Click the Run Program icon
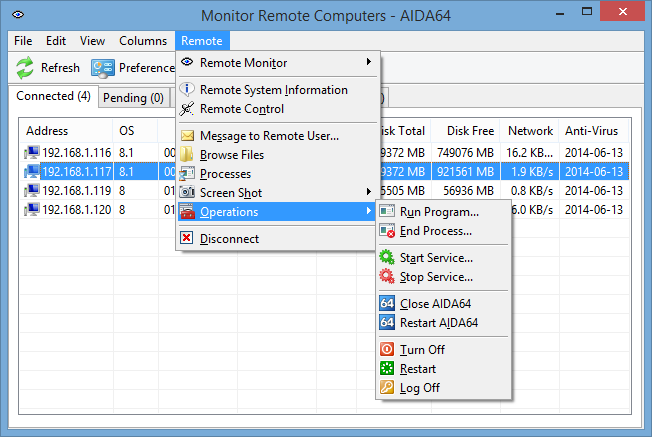 [x=388, y=212]
